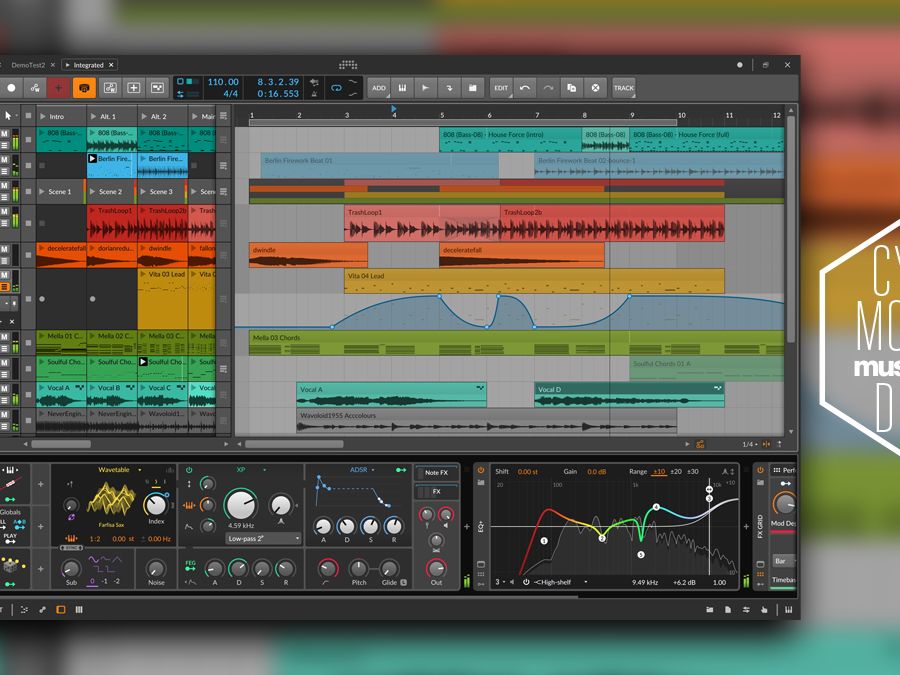
Task: Click the 4/4 time signature field
Action: [x=231, y=93]
